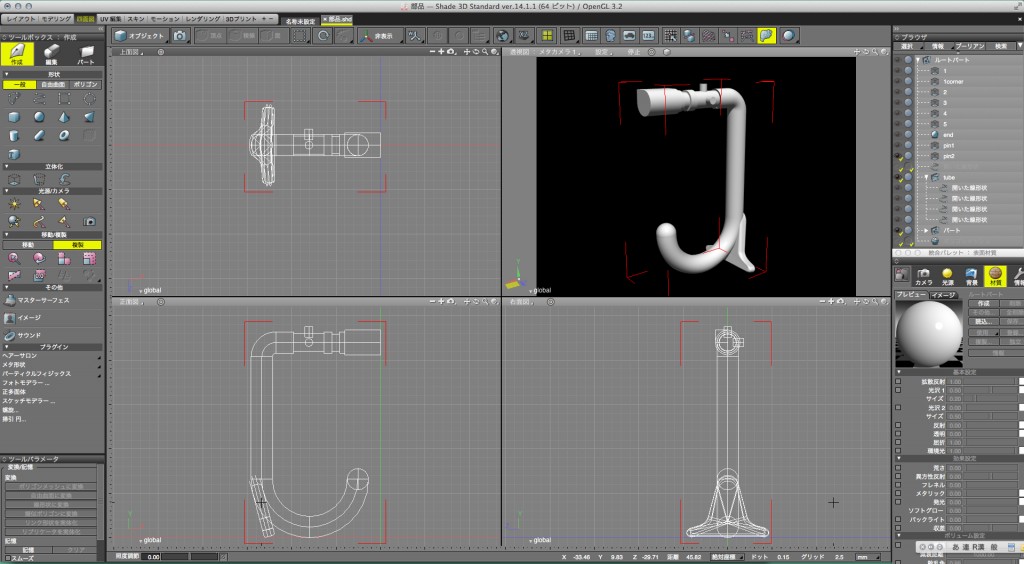Toggle the 透明 checkbox
Viewport: 1024px width, 564px height.
[x=899, y=433]
